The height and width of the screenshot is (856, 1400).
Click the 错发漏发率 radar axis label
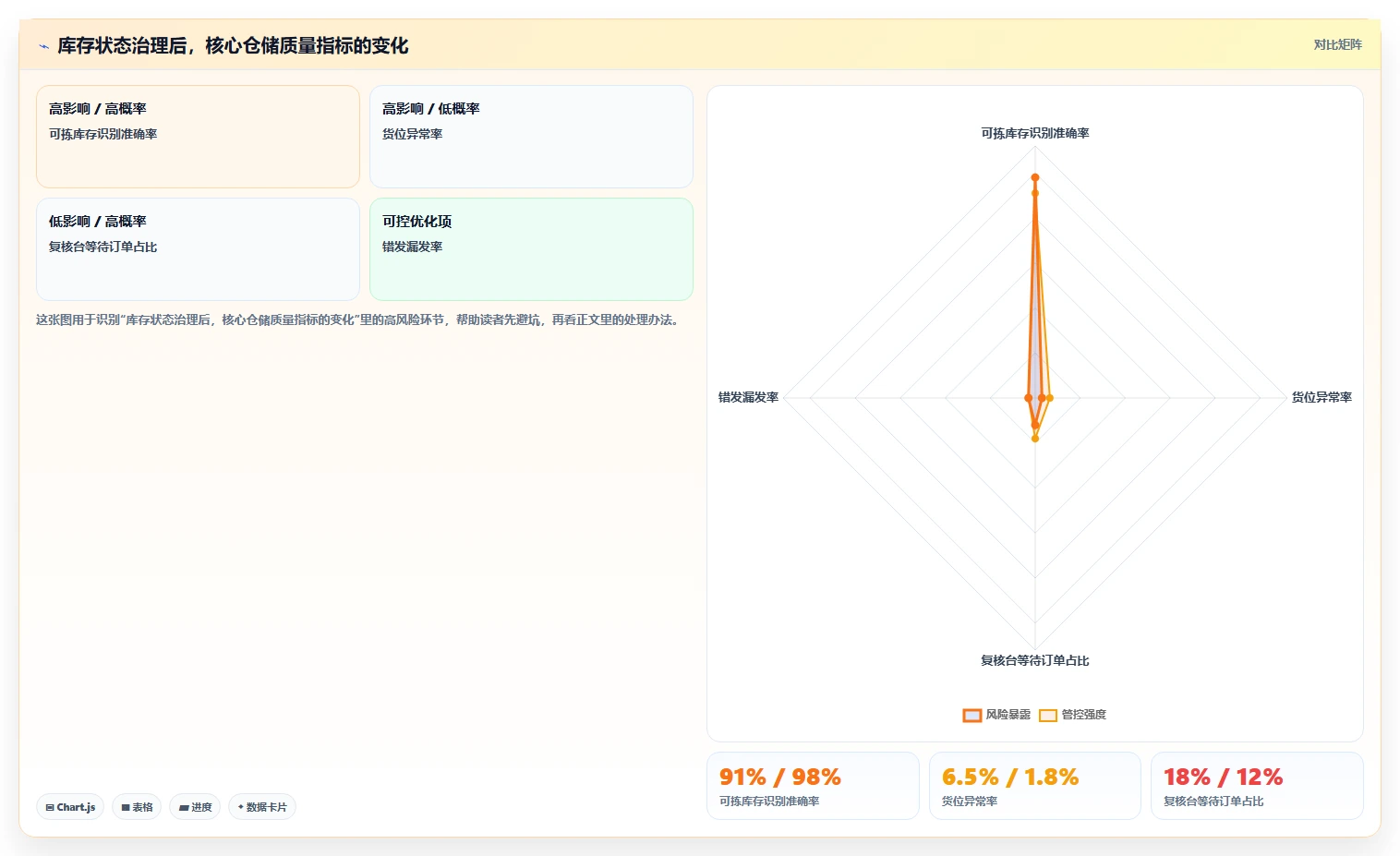749,397
